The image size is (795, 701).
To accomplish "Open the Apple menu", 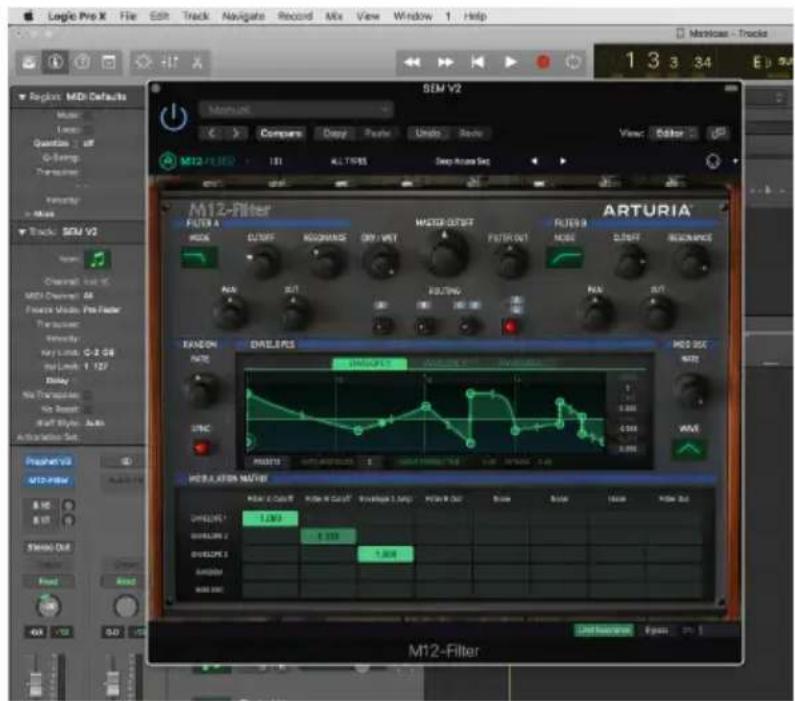I will point(29,16).
